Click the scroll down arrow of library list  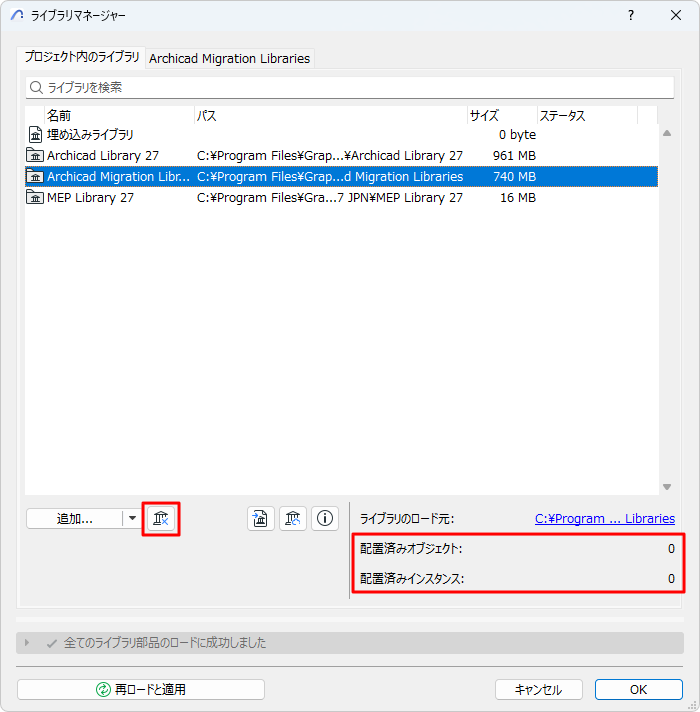667,487
